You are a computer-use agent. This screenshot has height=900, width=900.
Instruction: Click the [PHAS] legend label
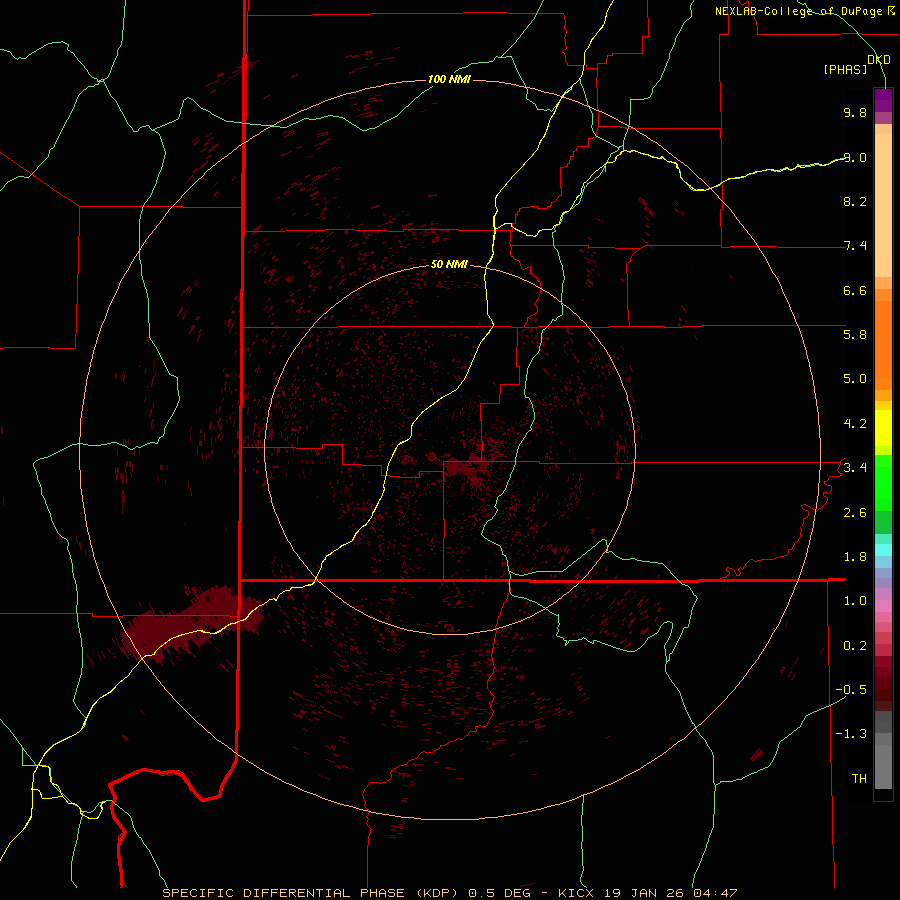[x=845, y=69]
